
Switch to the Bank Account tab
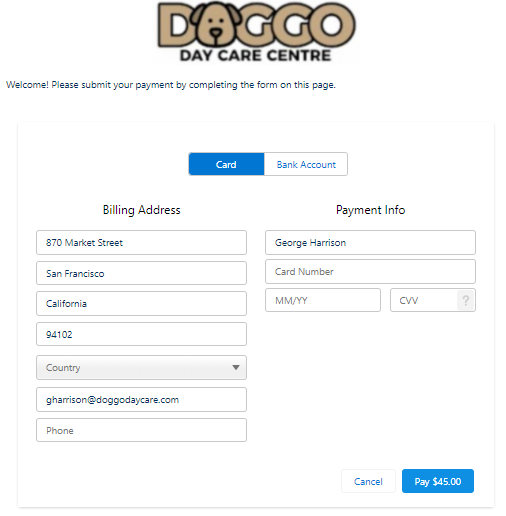(306, 164)
